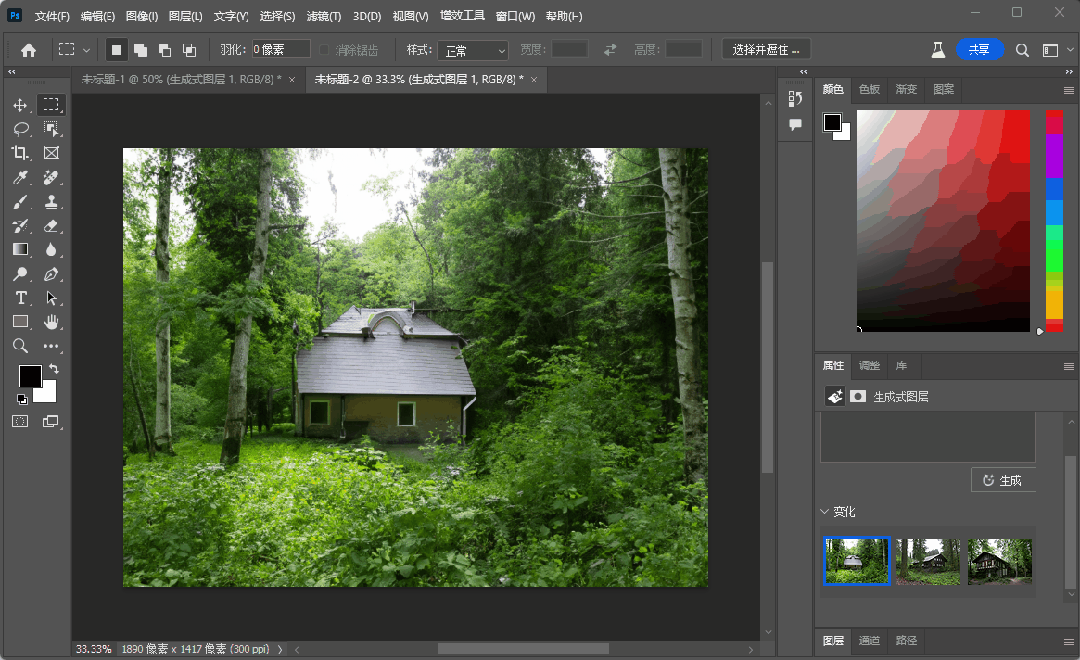Image resolution: width=1080 pixels, height=660 pixels.
Task: Swap foreground and background colors
Action: click(x=54, y=369)
